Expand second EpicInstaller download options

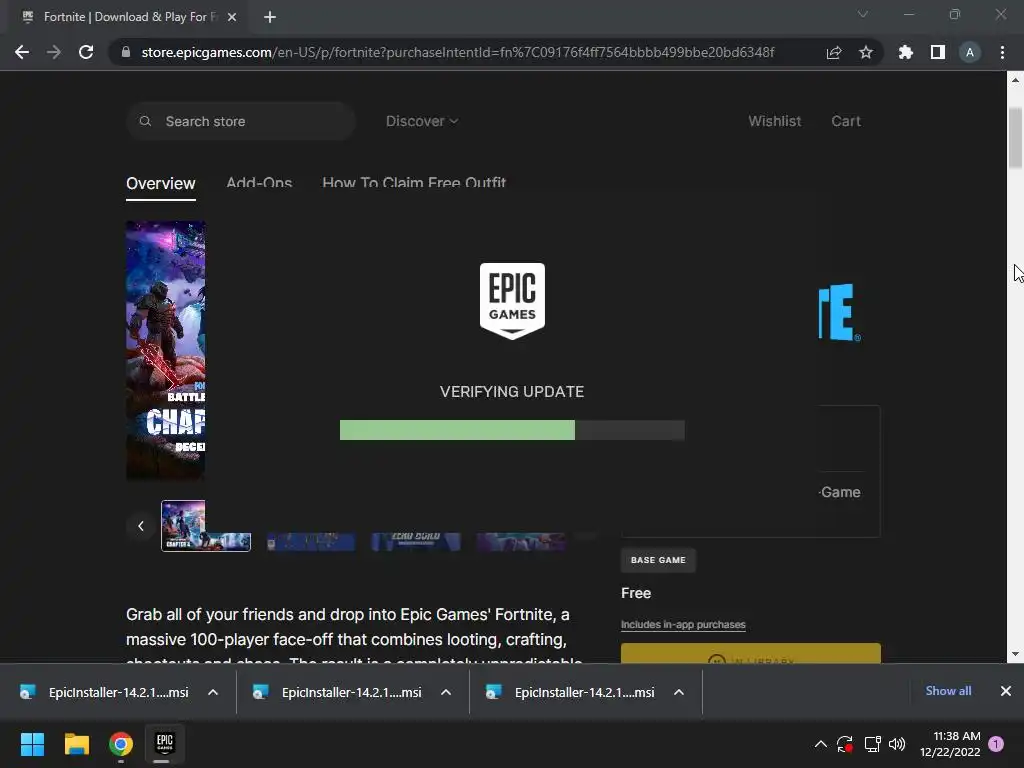(x=446, y=692)
